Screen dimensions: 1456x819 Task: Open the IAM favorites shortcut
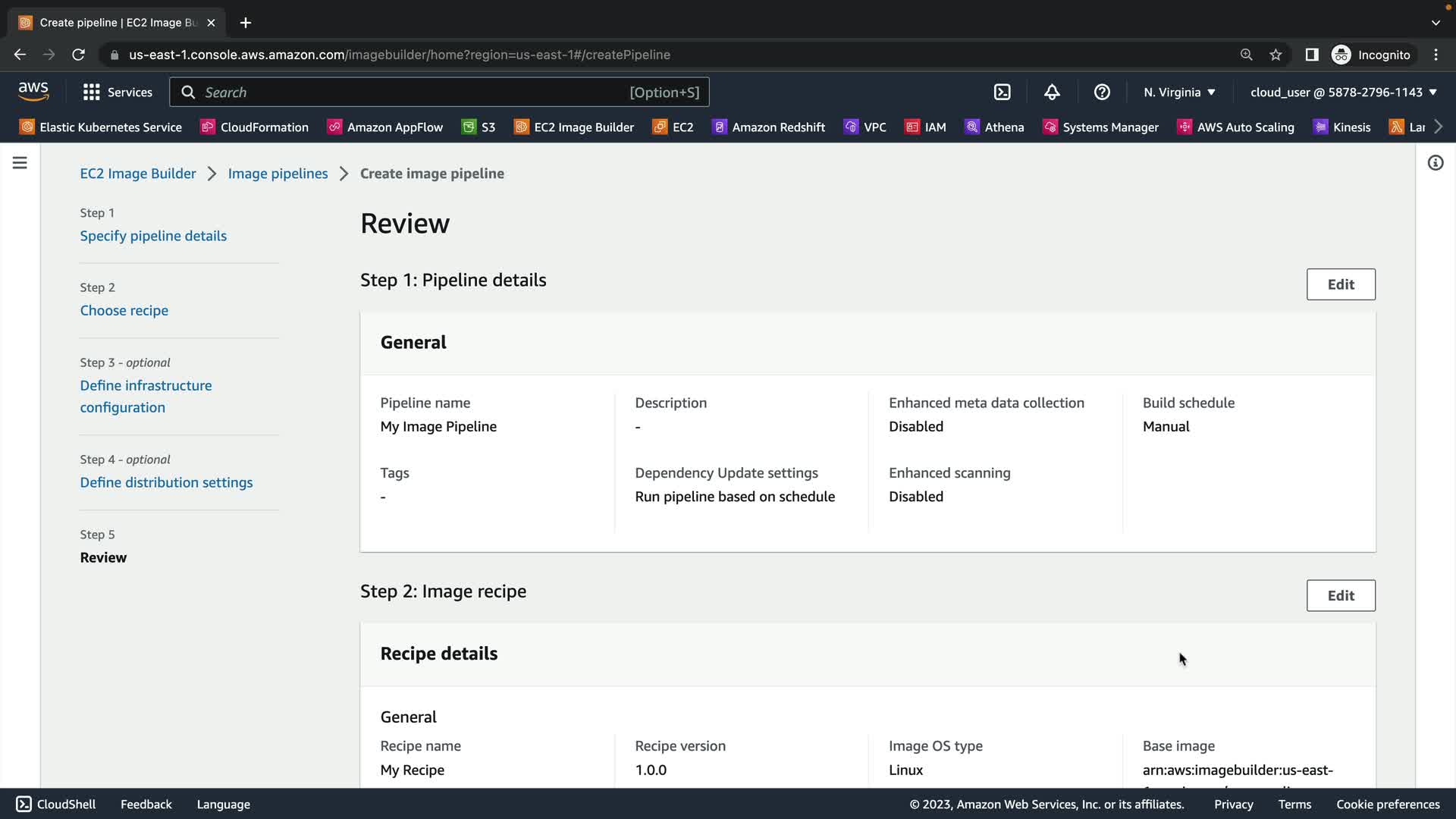(x=925, y=127)
